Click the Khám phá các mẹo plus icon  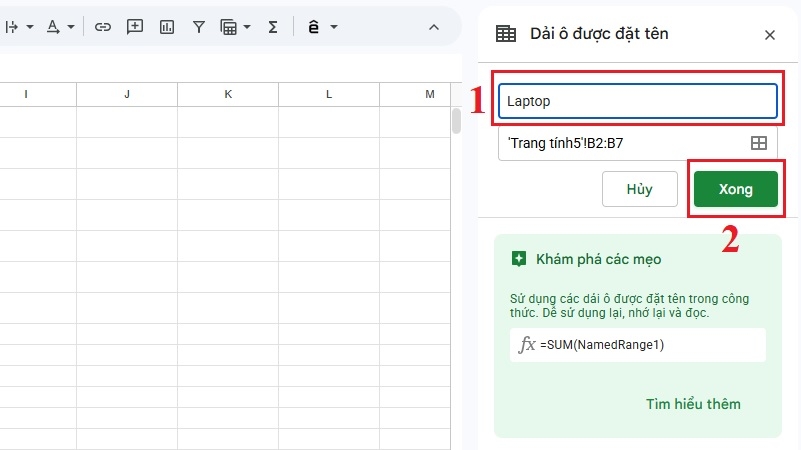point(519,259)
